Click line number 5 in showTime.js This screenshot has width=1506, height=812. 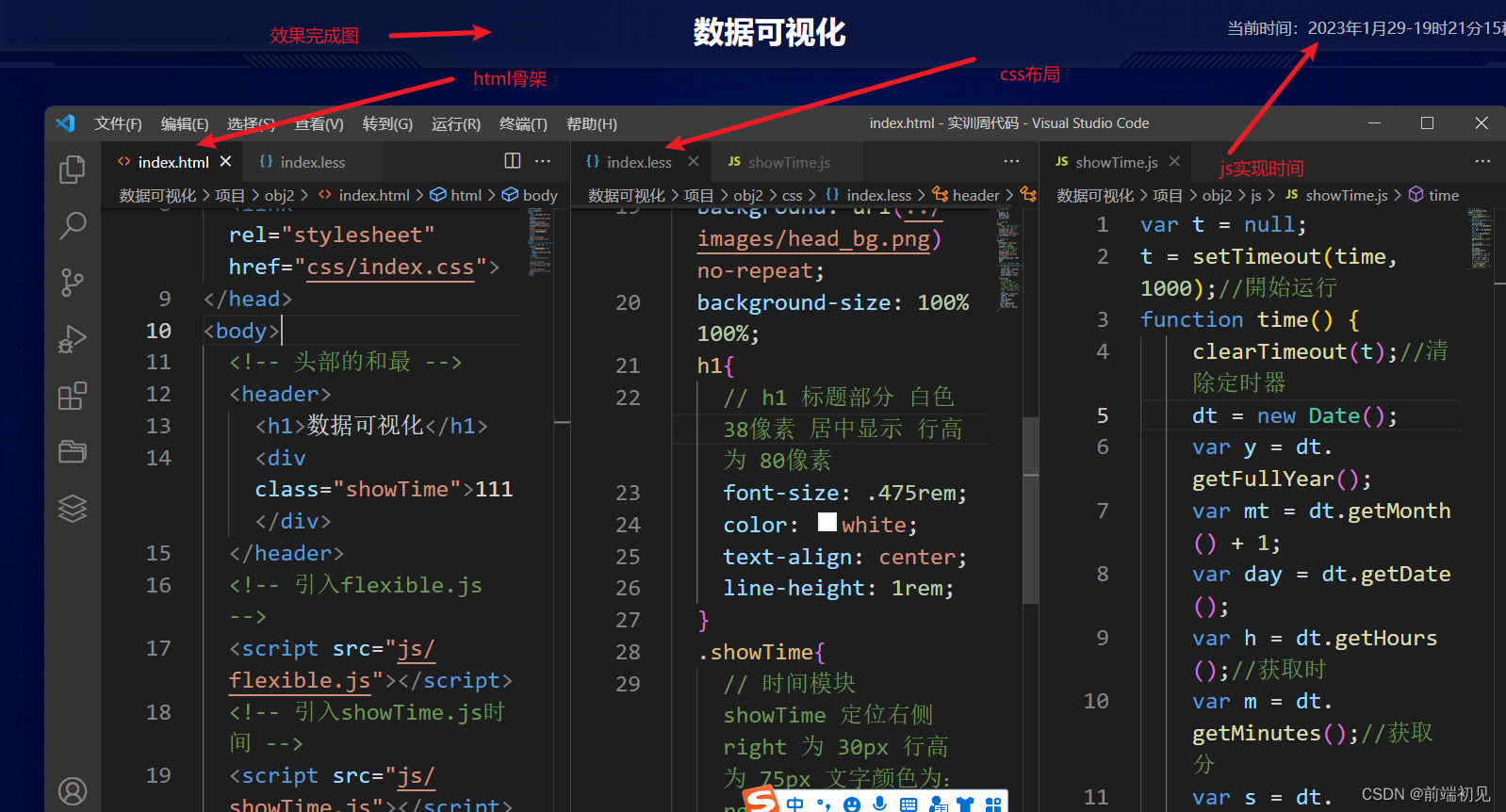pos(1103,415)
